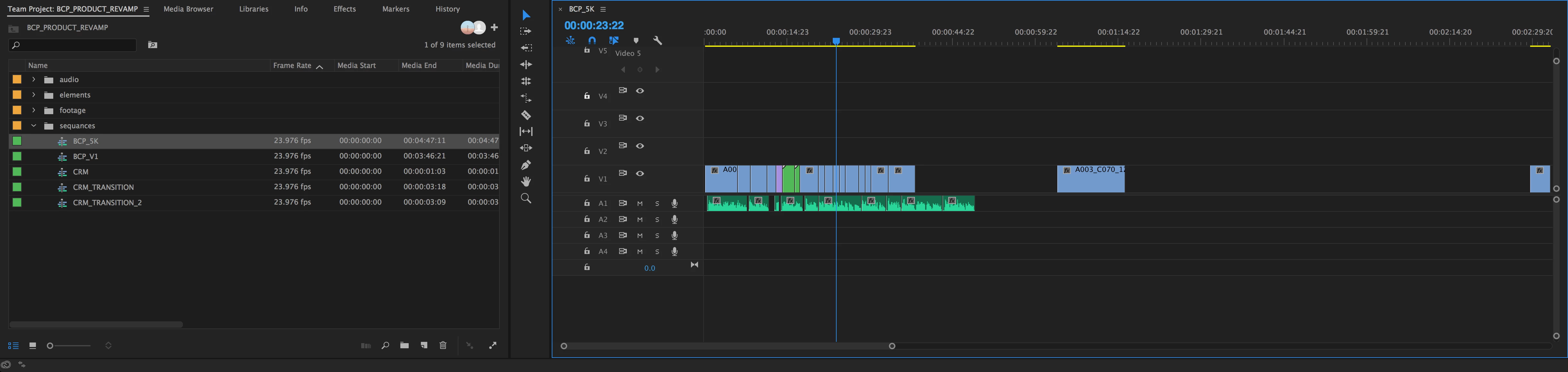Sort by Frame Rate column header
The width and height of the screenshot is (1568, 372).
[x=292, y=66]
